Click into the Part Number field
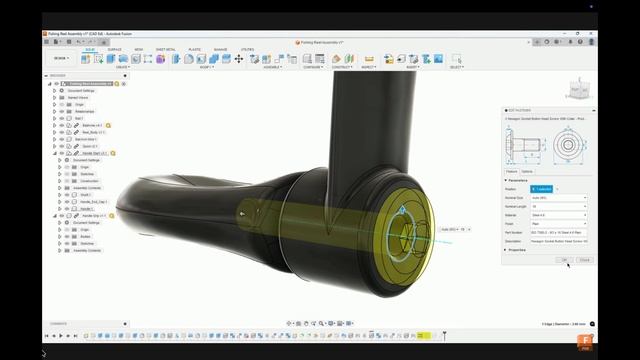This screenshot has width=640, height=360. 559,232
